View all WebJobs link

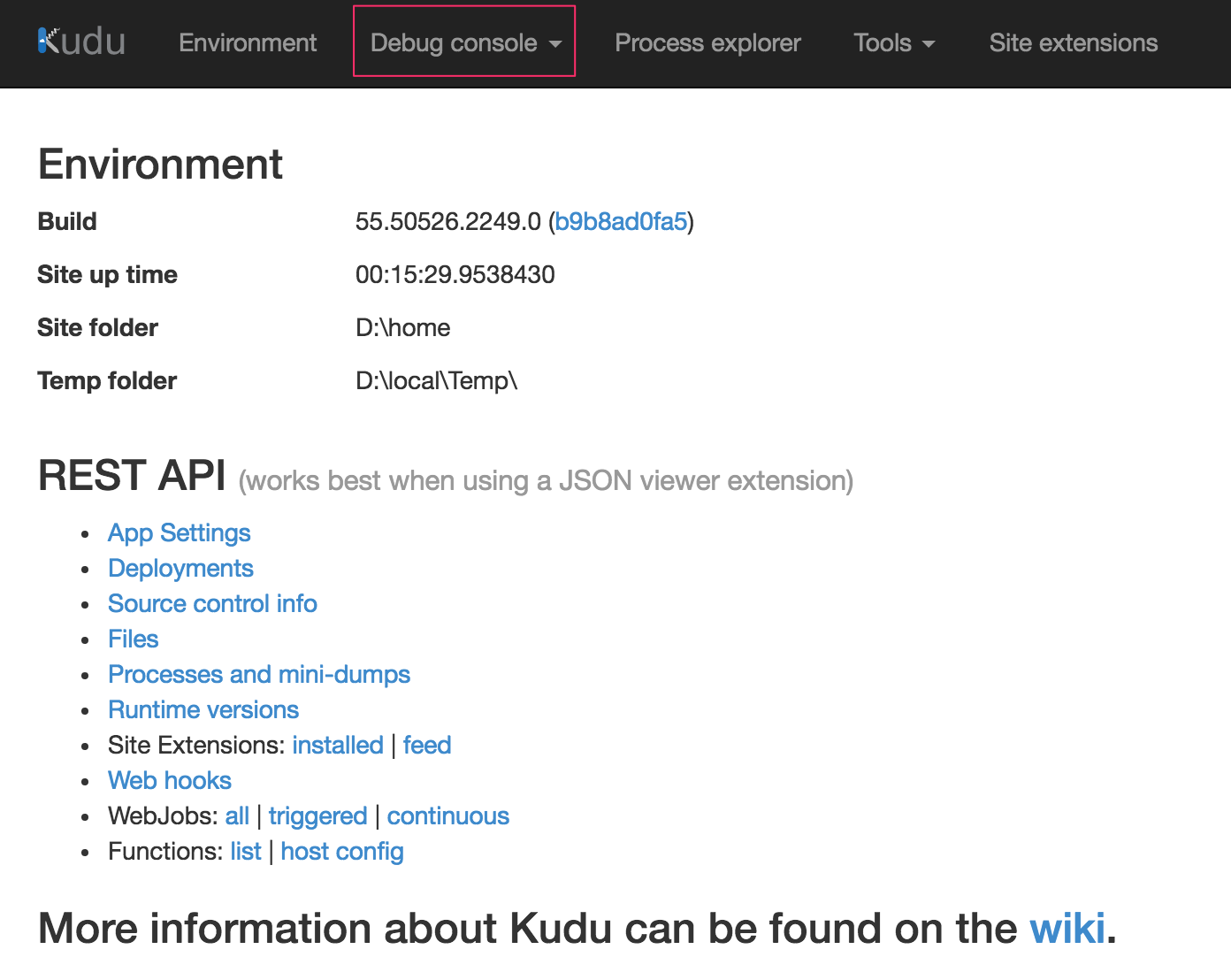tap(237, 815)
